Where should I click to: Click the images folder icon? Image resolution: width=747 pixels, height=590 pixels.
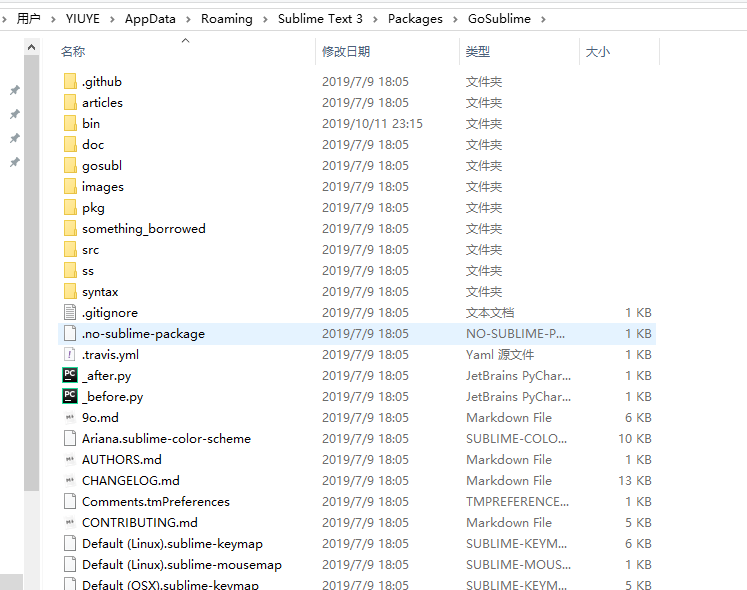click(x=70, y=186)
